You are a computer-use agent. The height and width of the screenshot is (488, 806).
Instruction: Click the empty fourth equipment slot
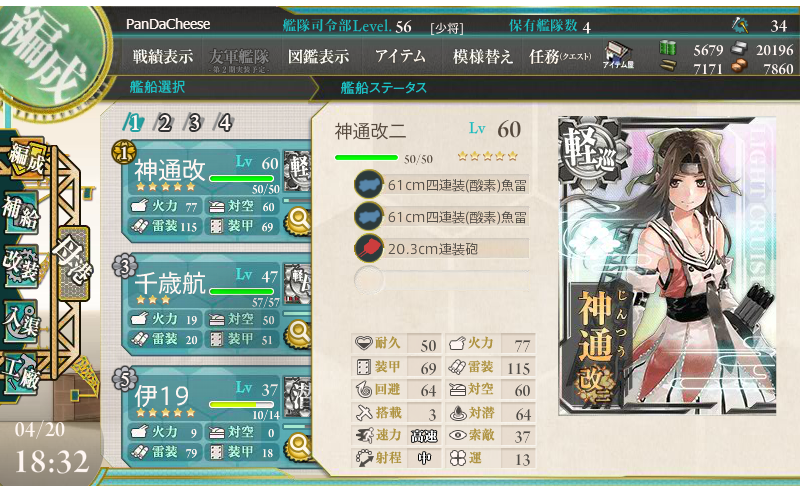tap(442, 280)
